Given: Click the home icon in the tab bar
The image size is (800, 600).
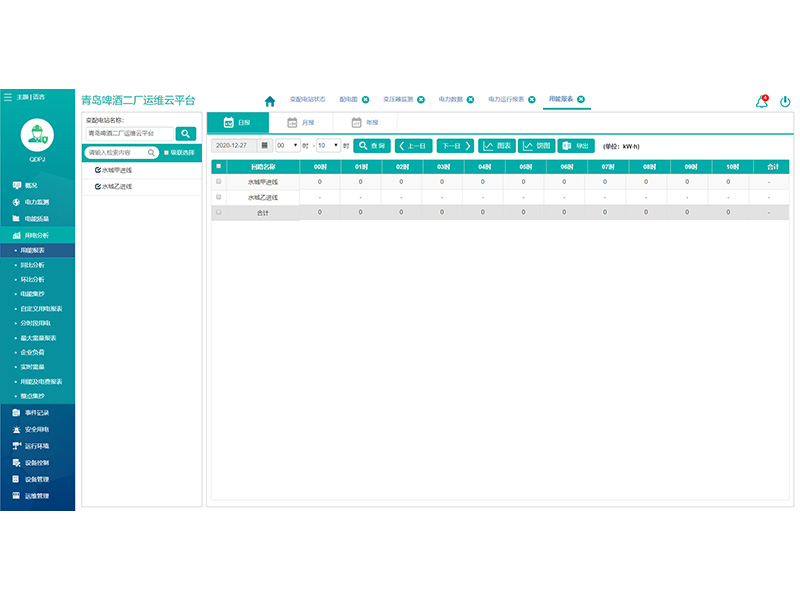Looking at the screenshot, I should point(269,101).
